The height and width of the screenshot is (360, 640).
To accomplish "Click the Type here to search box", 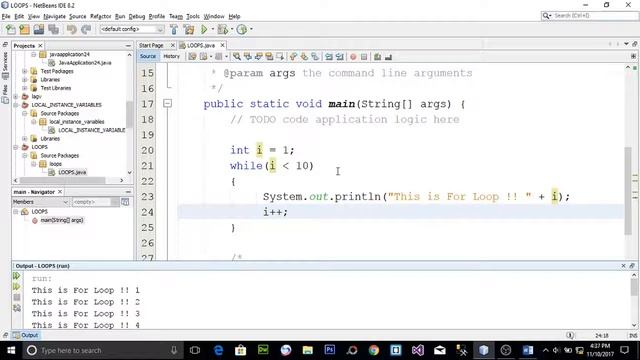I will coord(102,350).
